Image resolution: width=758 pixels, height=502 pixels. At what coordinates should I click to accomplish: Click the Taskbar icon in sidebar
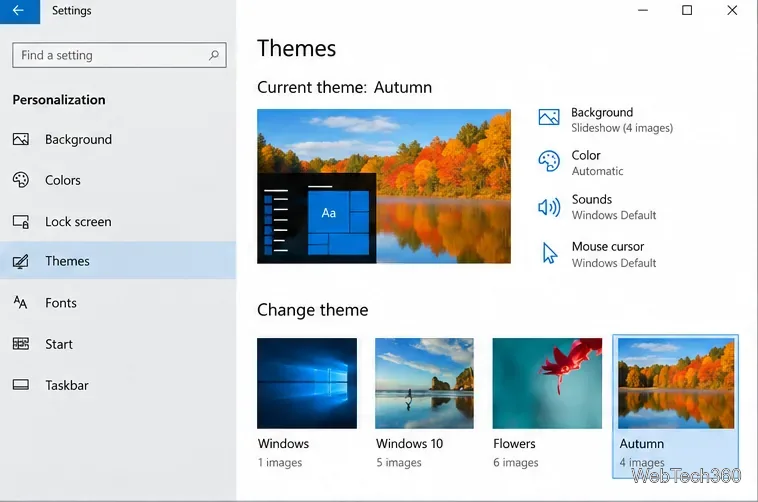tap(21, 385)
